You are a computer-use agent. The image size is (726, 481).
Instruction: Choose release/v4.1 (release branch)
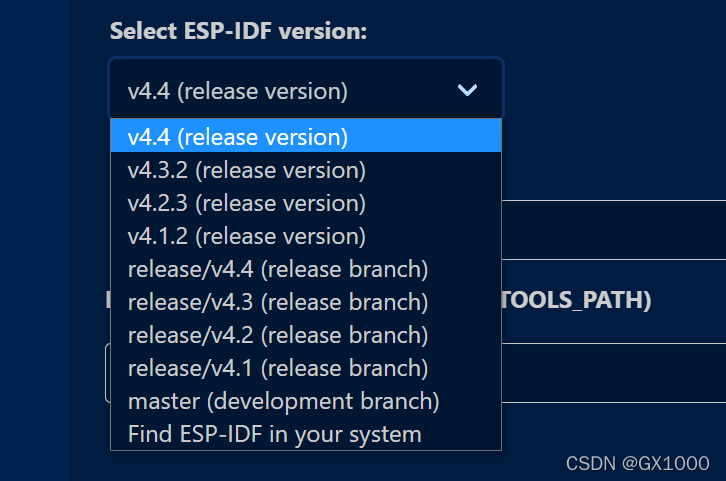pos(306,368)
